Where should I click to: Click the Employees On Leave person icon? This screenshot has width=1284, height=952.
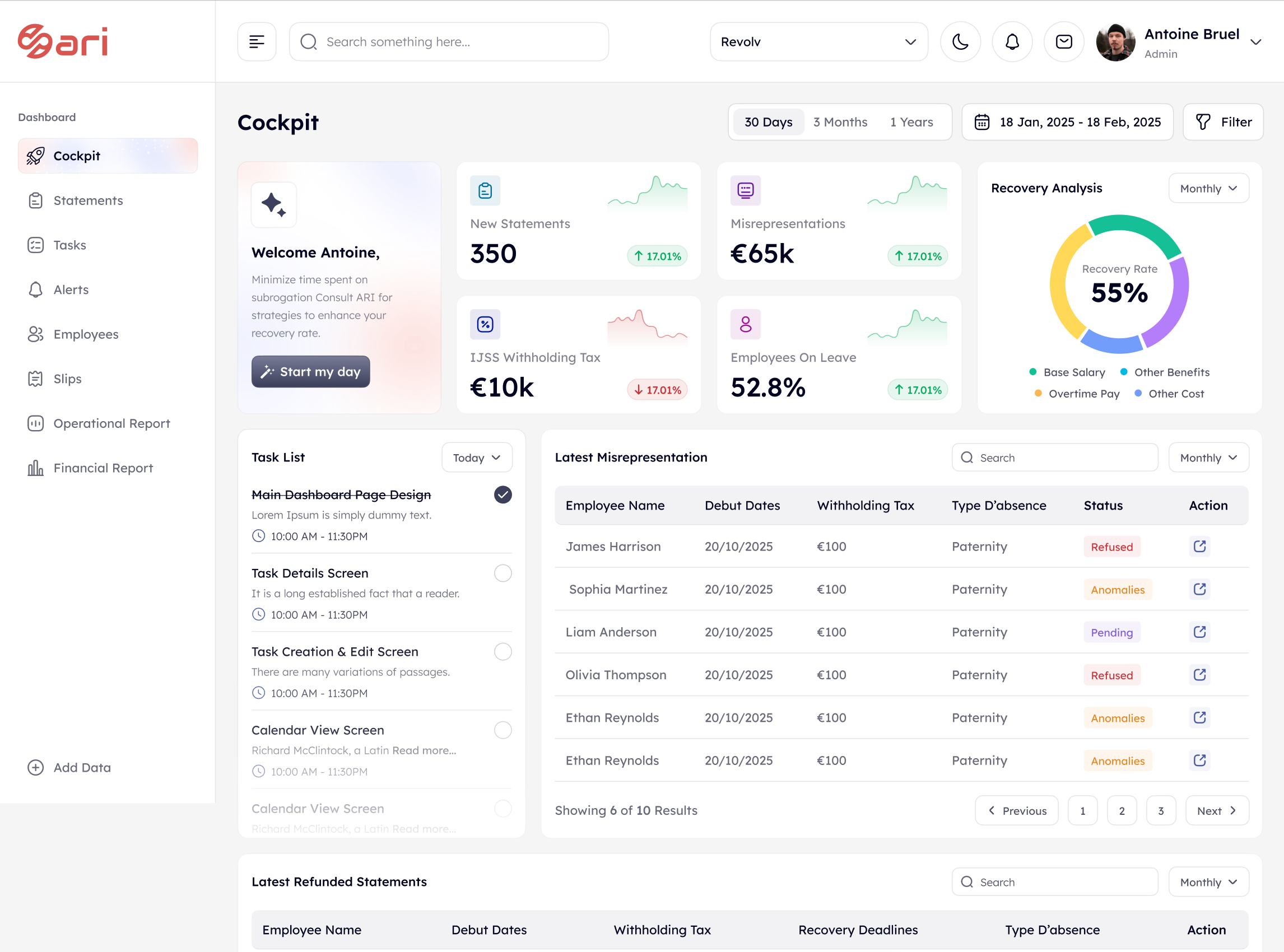[746, 324]
